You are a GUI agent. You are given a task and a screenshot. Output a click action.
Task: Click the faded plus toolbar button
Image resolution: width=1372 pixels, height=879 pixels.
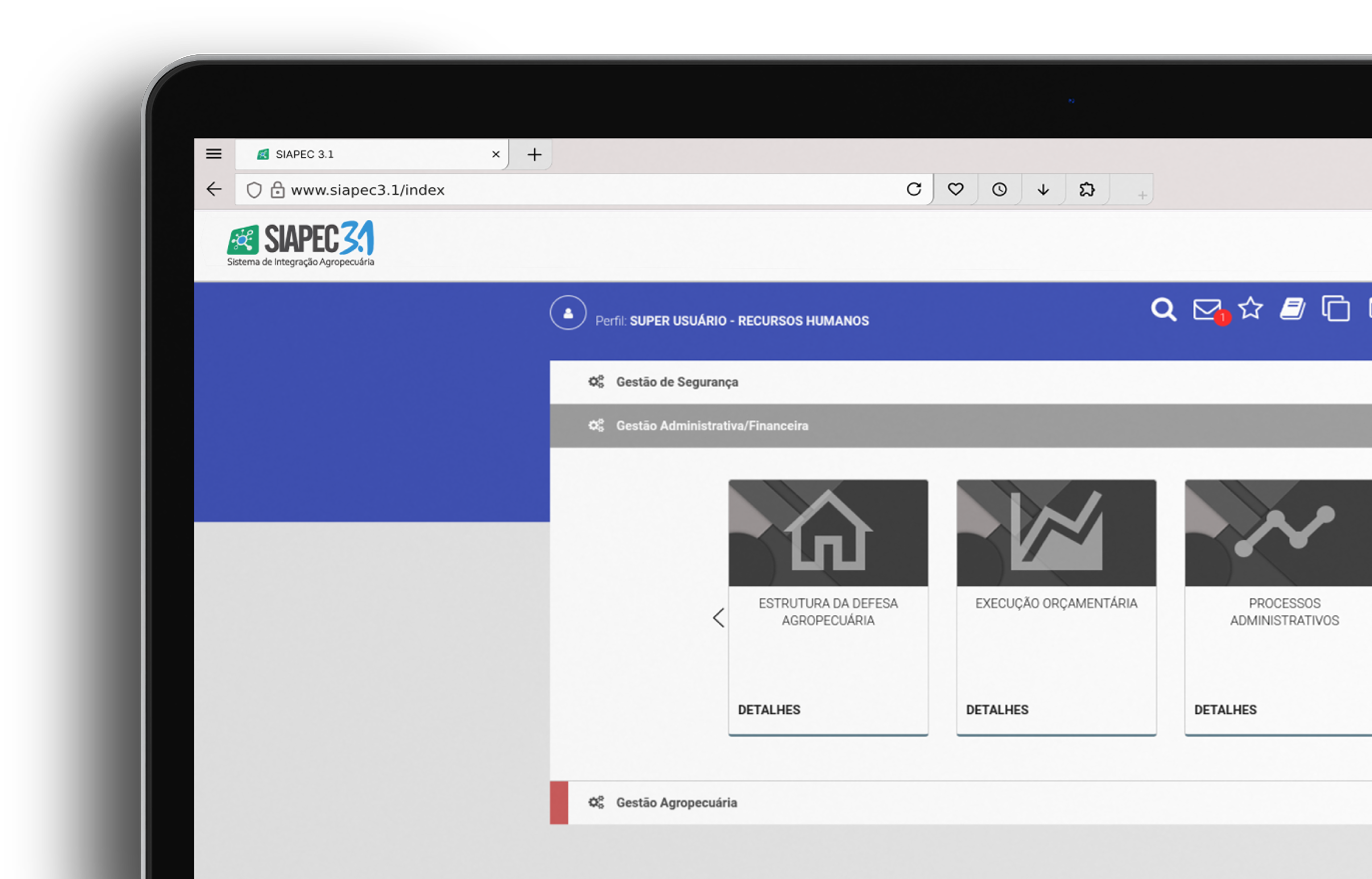(x=1142, y=195)
